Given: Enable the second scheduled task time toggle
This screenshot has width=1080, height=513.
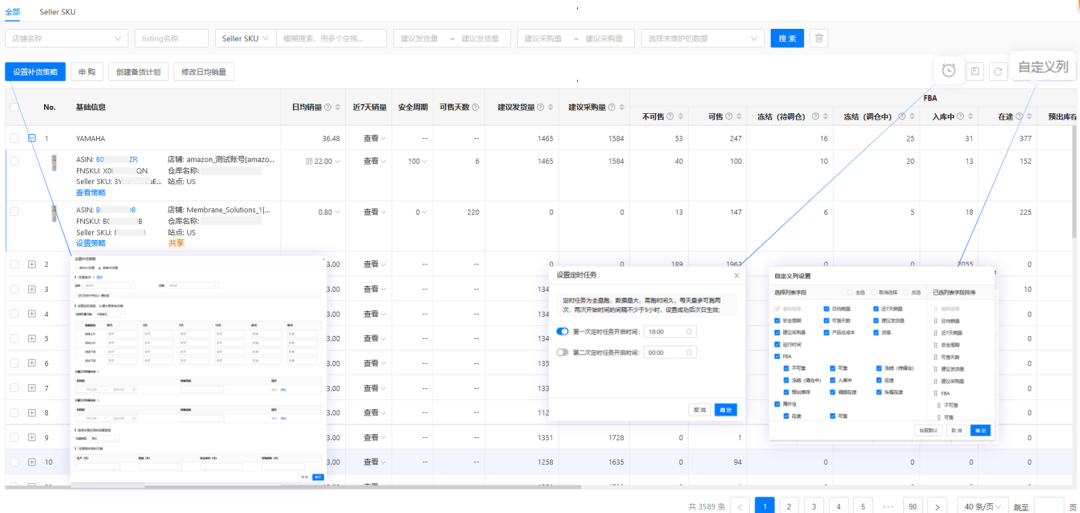Looking at the screenshot, I should (563, 352).
